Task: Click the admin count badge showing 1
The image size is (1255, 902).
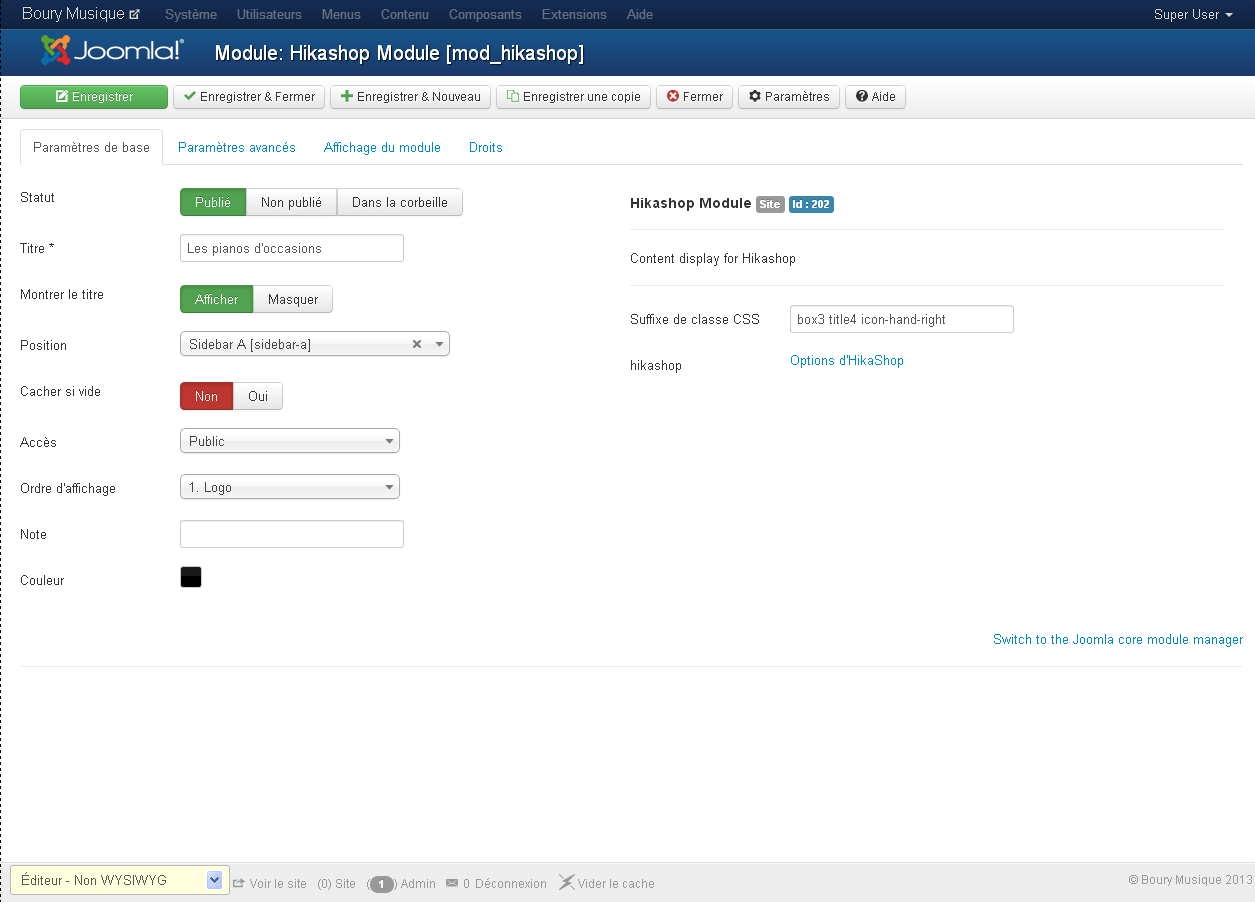Action: point(384,884)
